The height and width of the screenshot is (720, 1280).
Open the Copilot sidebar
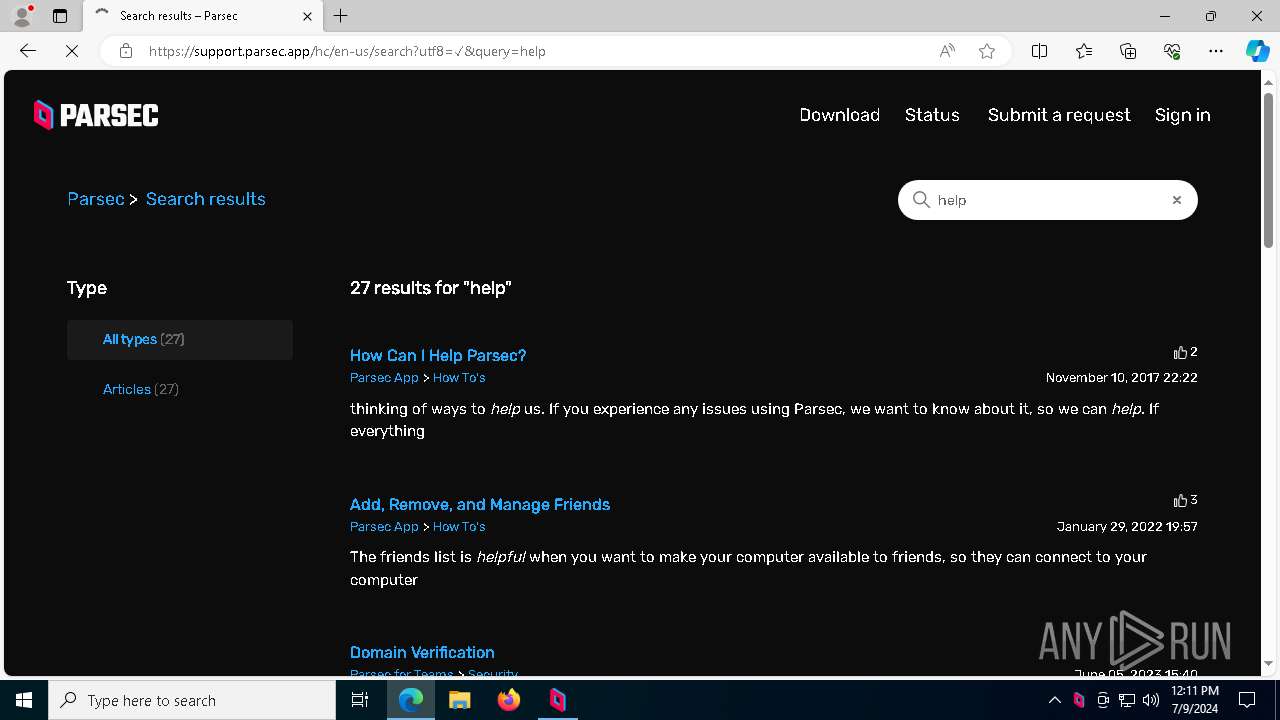click(x=1257, y=51)
